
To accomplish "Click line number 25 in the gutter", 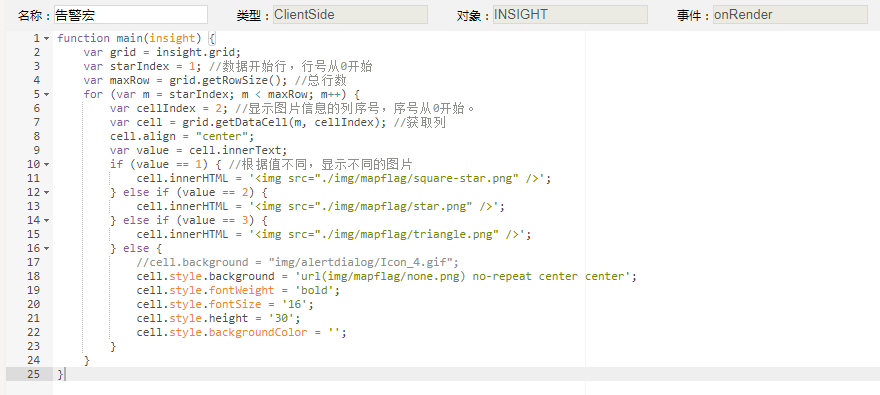I will 33,374.
